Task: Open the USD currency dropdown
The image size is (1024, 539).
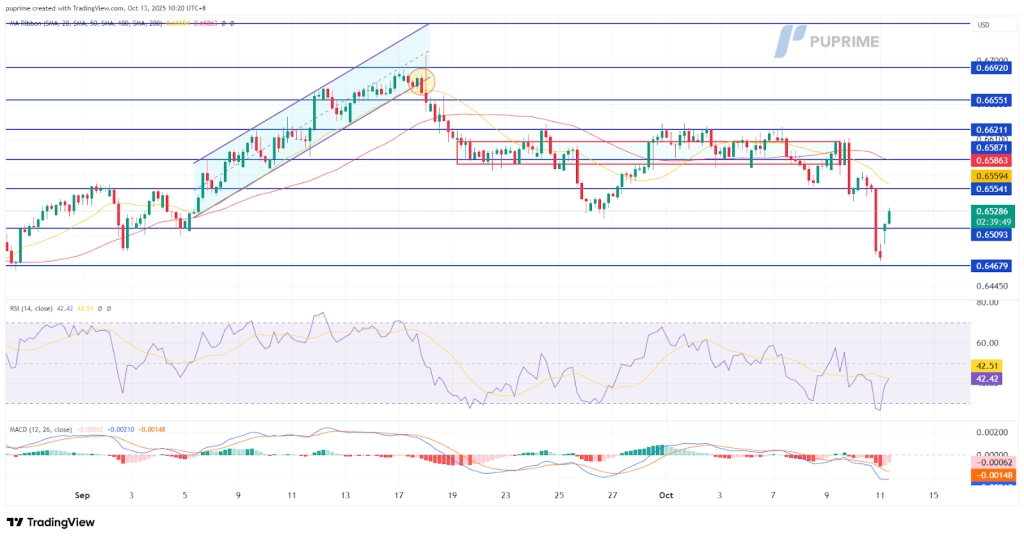Action: click(983, 25)
